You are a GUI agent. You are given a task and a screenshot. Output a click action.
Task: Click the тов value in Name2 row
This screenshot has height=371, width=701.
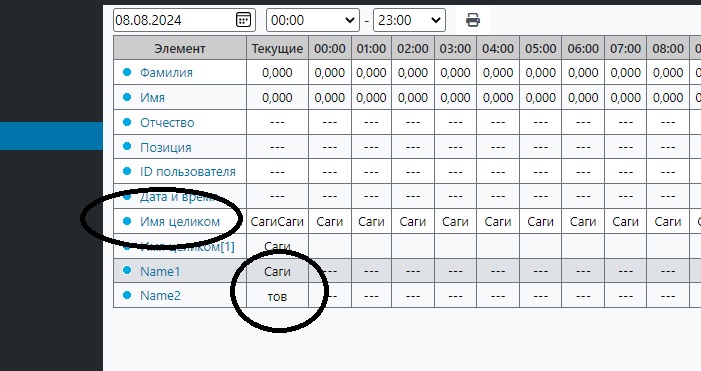click(277, 295)
